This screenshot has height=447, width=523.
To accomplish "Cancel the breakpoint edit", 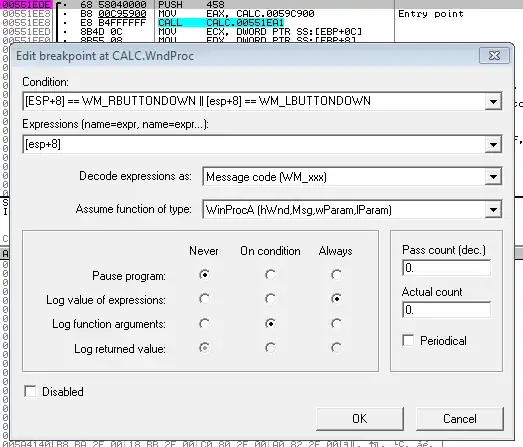I will [460, 419].
